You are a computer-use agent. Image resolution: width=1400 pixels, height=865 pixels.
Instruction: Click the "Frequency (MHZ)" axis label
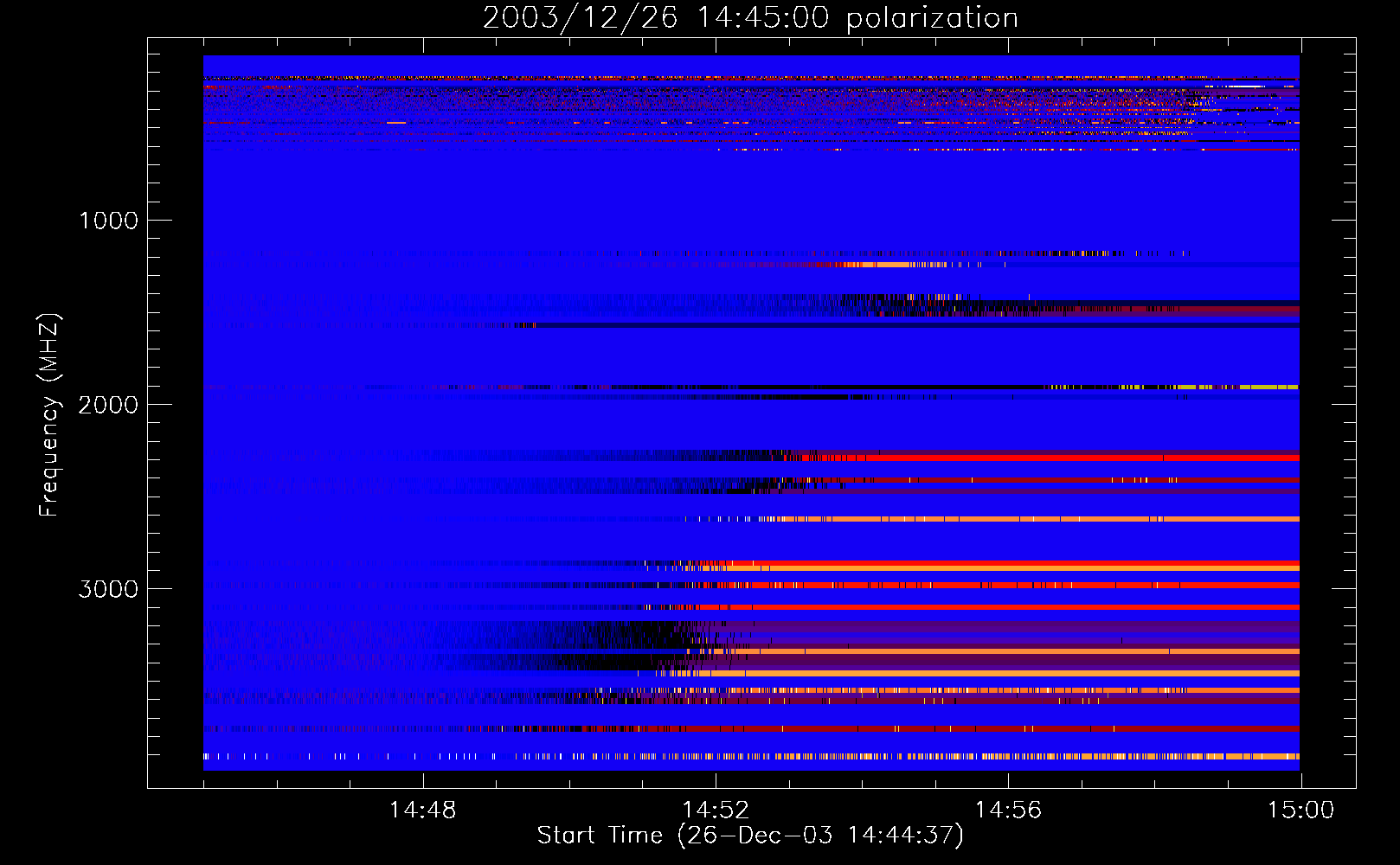click(x=49, y=415)
